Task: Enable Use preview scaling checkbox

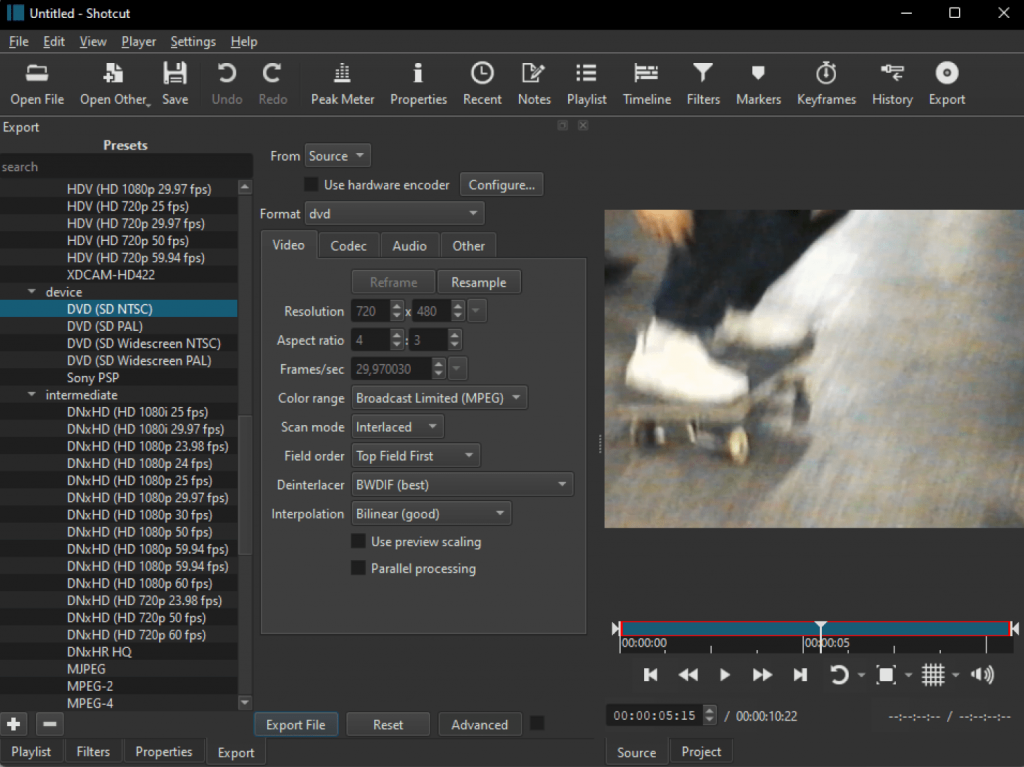Action: click(358, 542)
